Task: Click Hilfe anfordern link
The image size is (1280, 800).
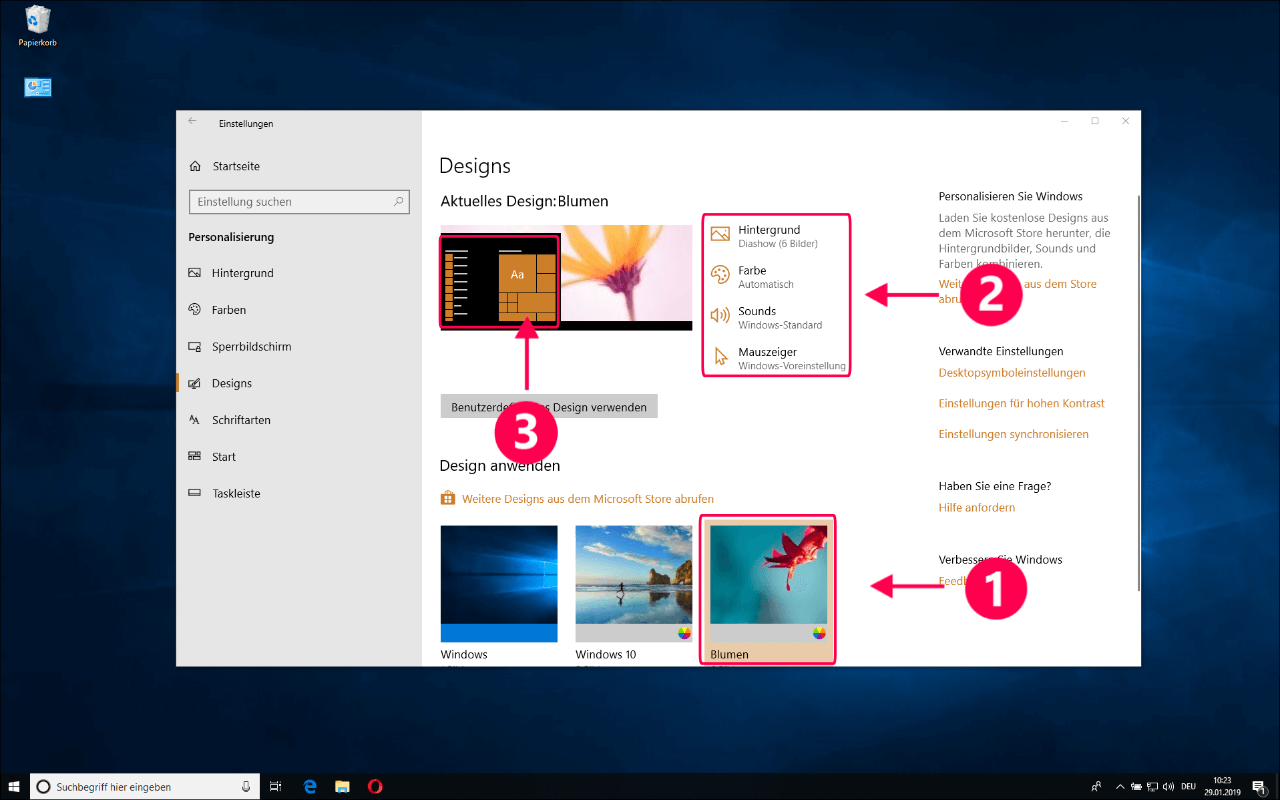Action: (x=976, y=507)
